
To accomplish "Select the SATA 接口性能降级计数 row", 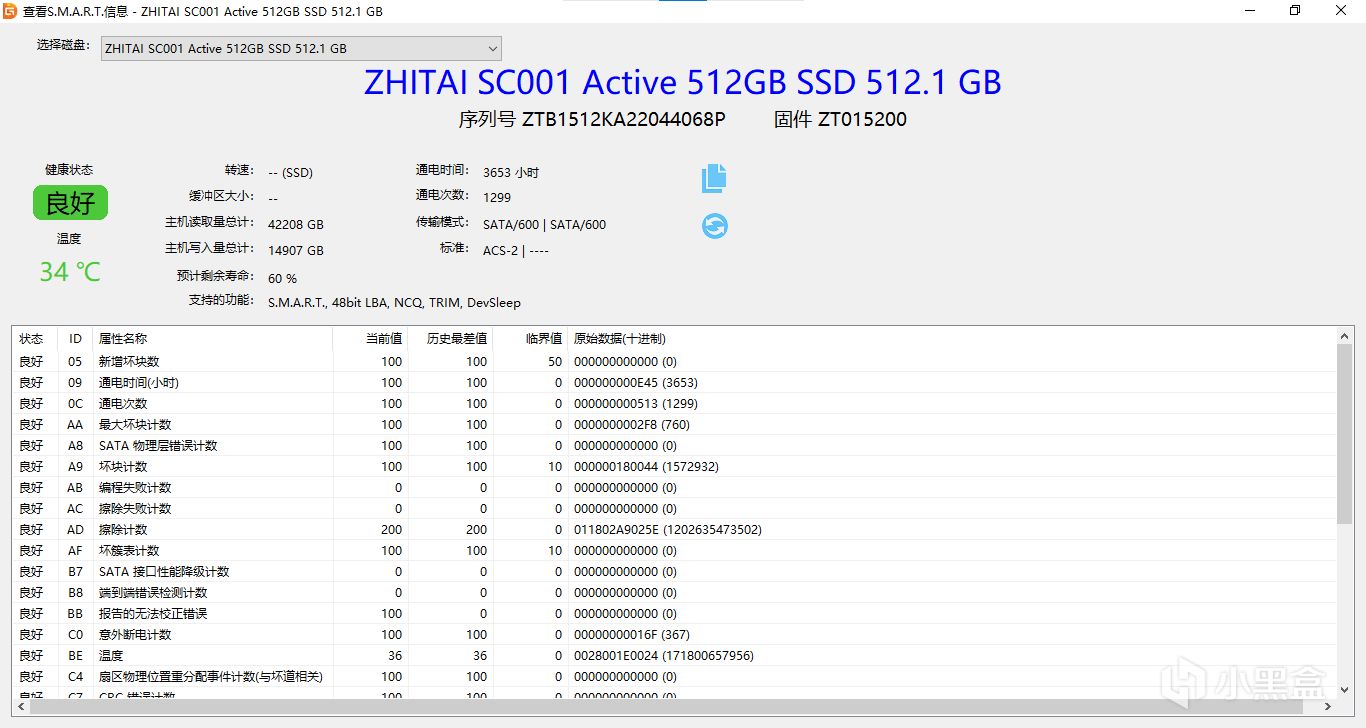I will point(675,571).
